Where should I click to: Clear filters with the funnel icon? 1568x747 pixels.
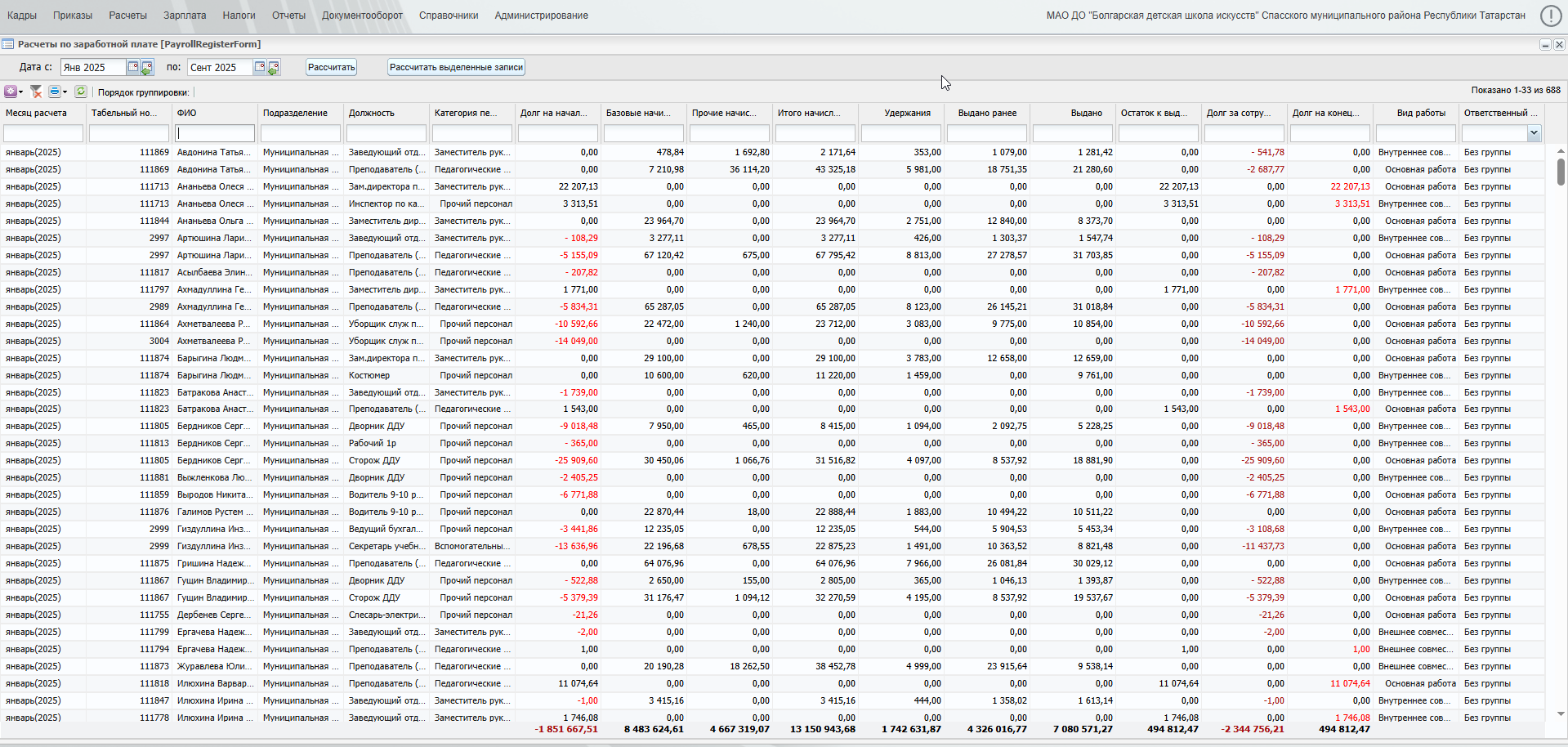pyautogui.click(x=36, y=92)
